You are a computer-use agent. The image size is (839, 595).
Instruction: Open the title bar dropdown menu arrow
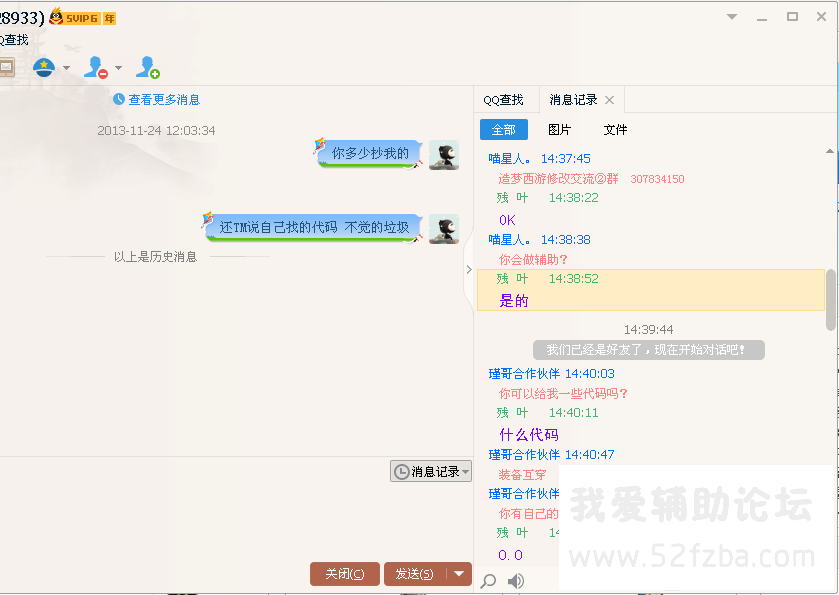point(732,17)
